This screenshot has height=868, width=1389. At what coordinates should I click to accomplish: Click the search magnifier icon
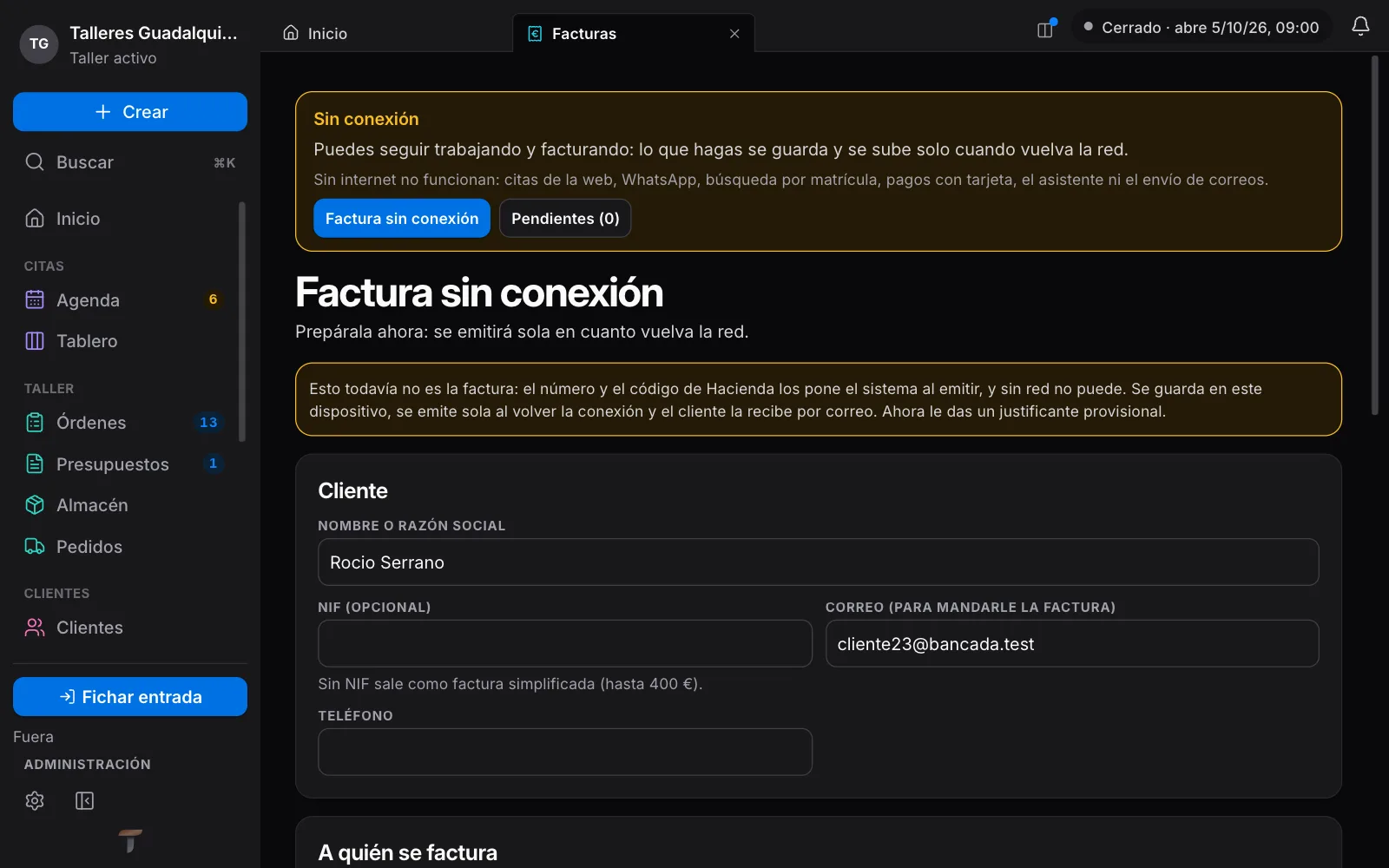(x=35, y=162)
